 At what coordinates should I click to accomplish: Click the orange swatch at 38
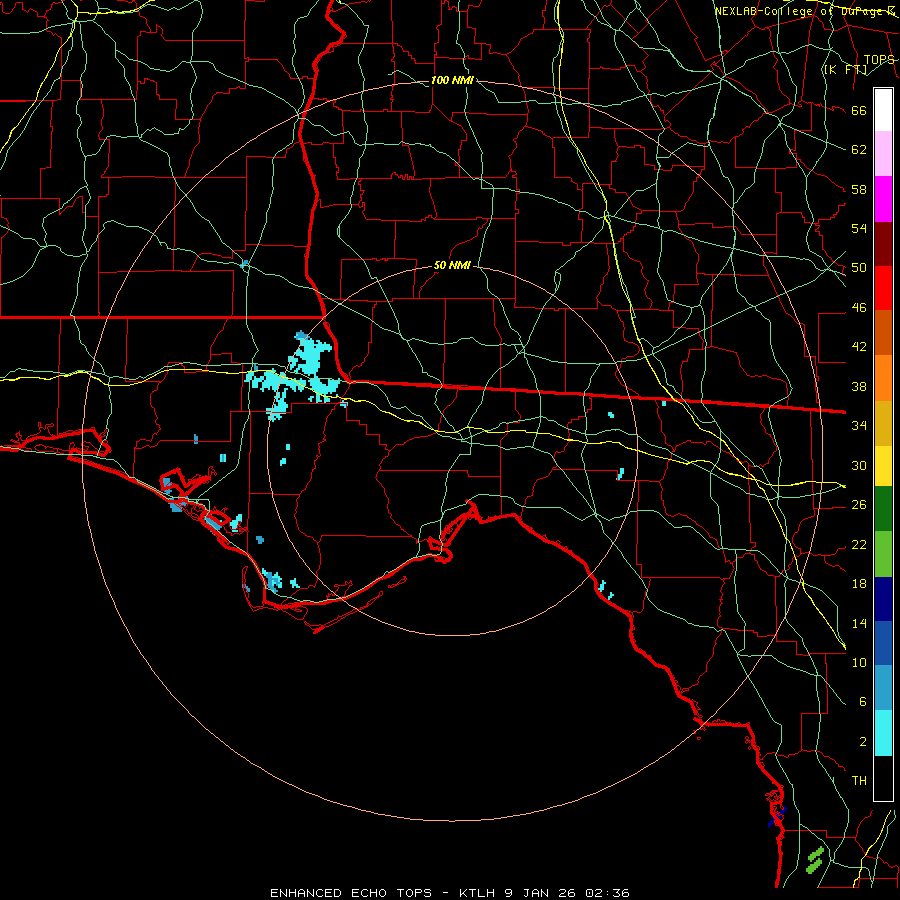click(x=883, y=378)
